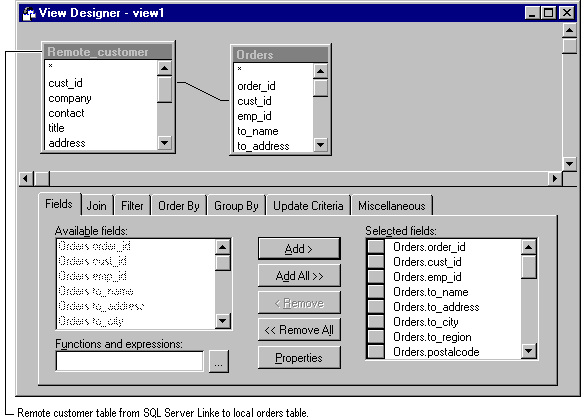
Task: Click the Orders table list scroll-down arrow
Action: pyautogui.click(x=321, y=145)
